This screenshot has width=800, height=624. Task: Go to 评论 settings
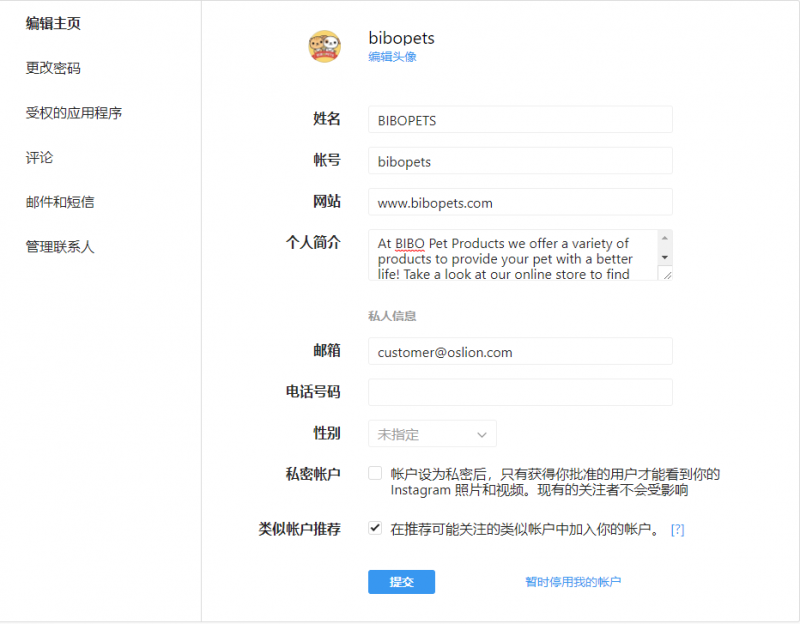(x=40, y=157)
